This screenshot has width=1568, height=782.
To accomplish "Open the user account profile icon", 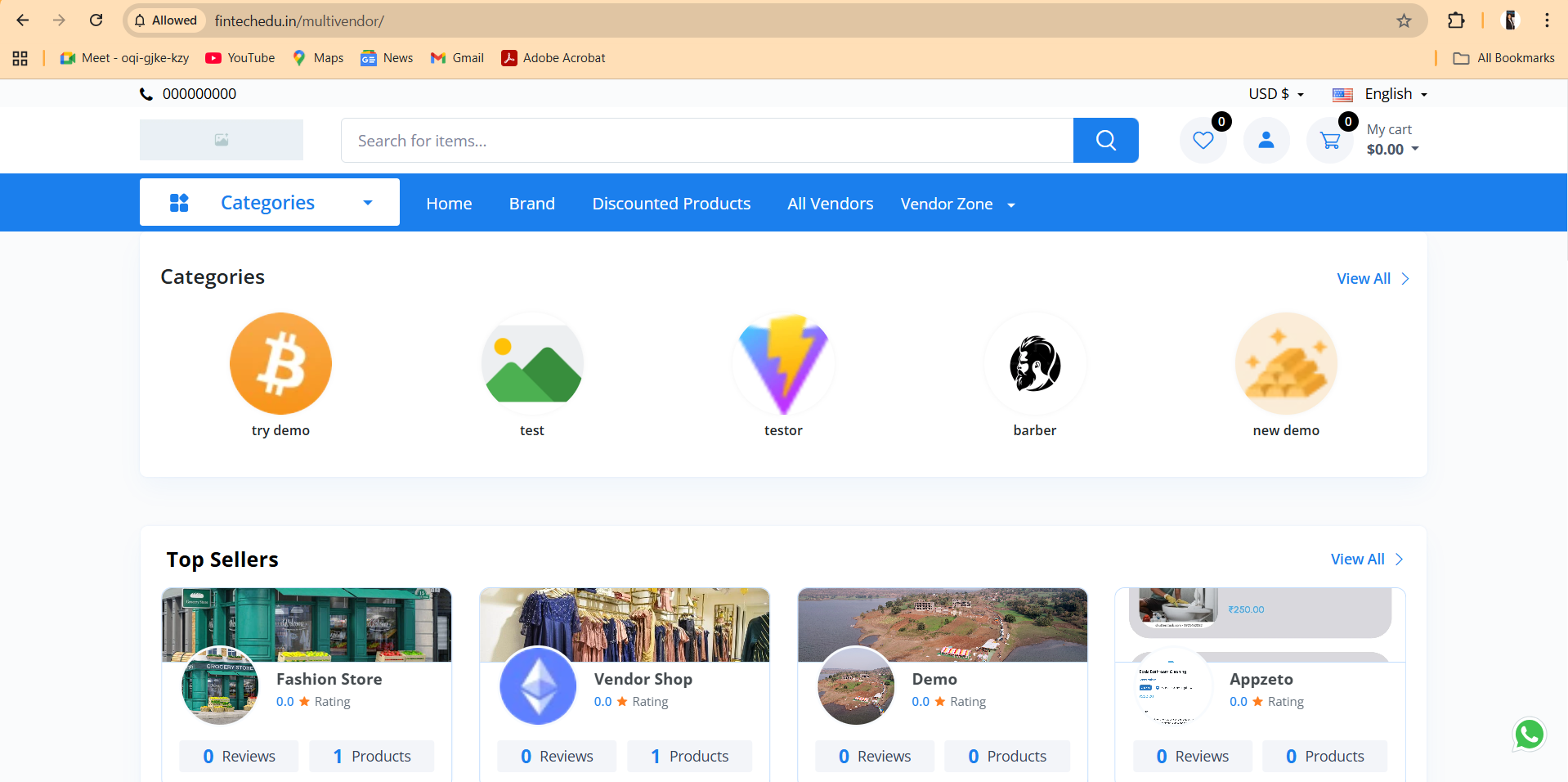I will pyautogui.click(x=1266, y=141).
